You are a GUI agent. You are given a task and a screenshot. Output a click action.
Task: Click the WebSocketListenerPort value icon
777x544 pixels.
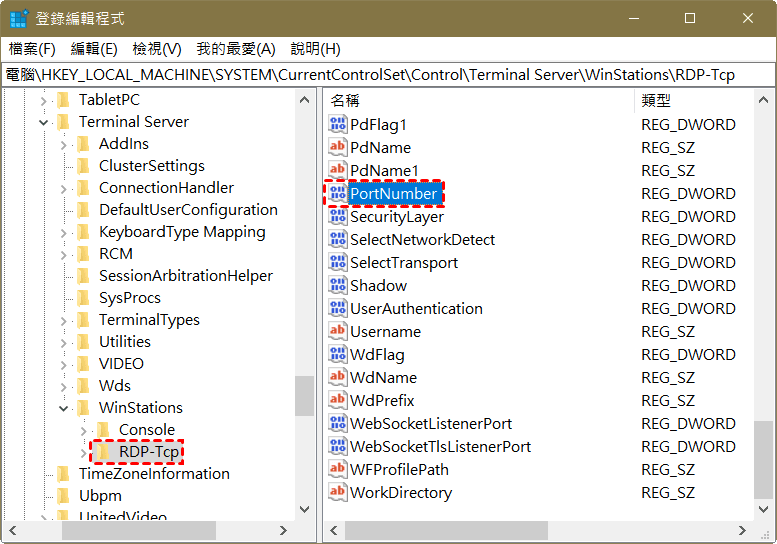coord(337,424)
